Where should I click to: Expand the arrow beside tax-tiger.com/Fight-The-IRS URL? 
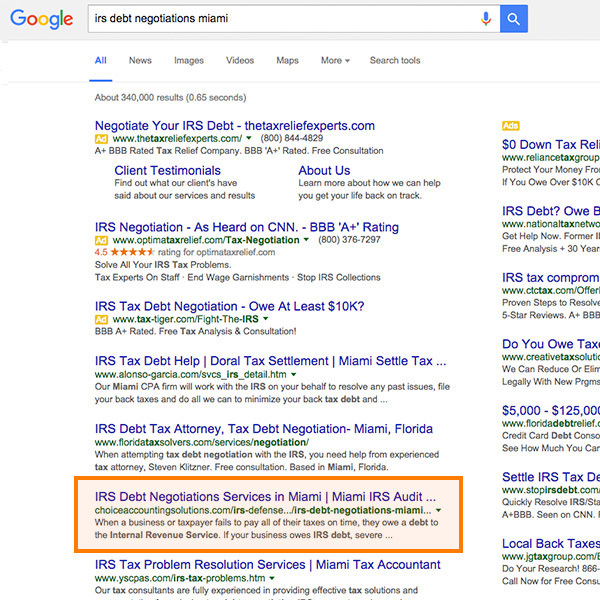[266, 319]
